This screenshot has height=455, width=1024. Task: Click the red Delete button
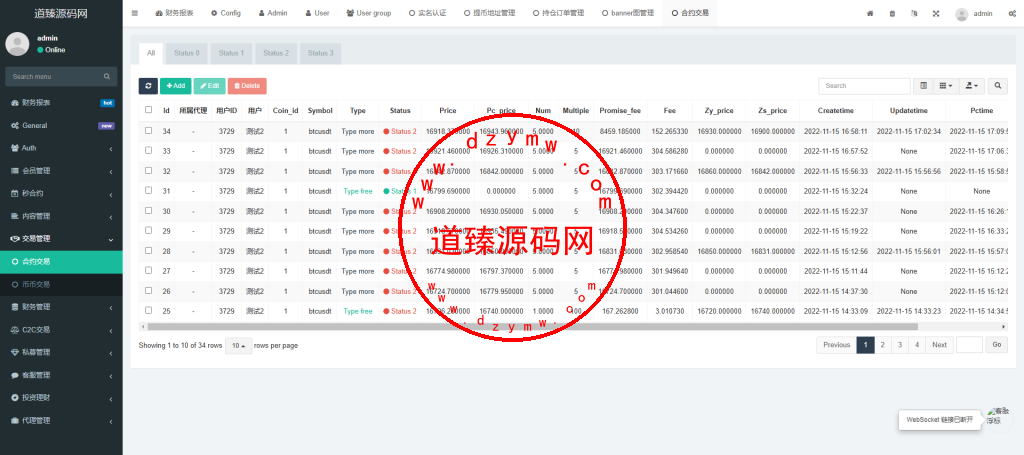point(247,86)
